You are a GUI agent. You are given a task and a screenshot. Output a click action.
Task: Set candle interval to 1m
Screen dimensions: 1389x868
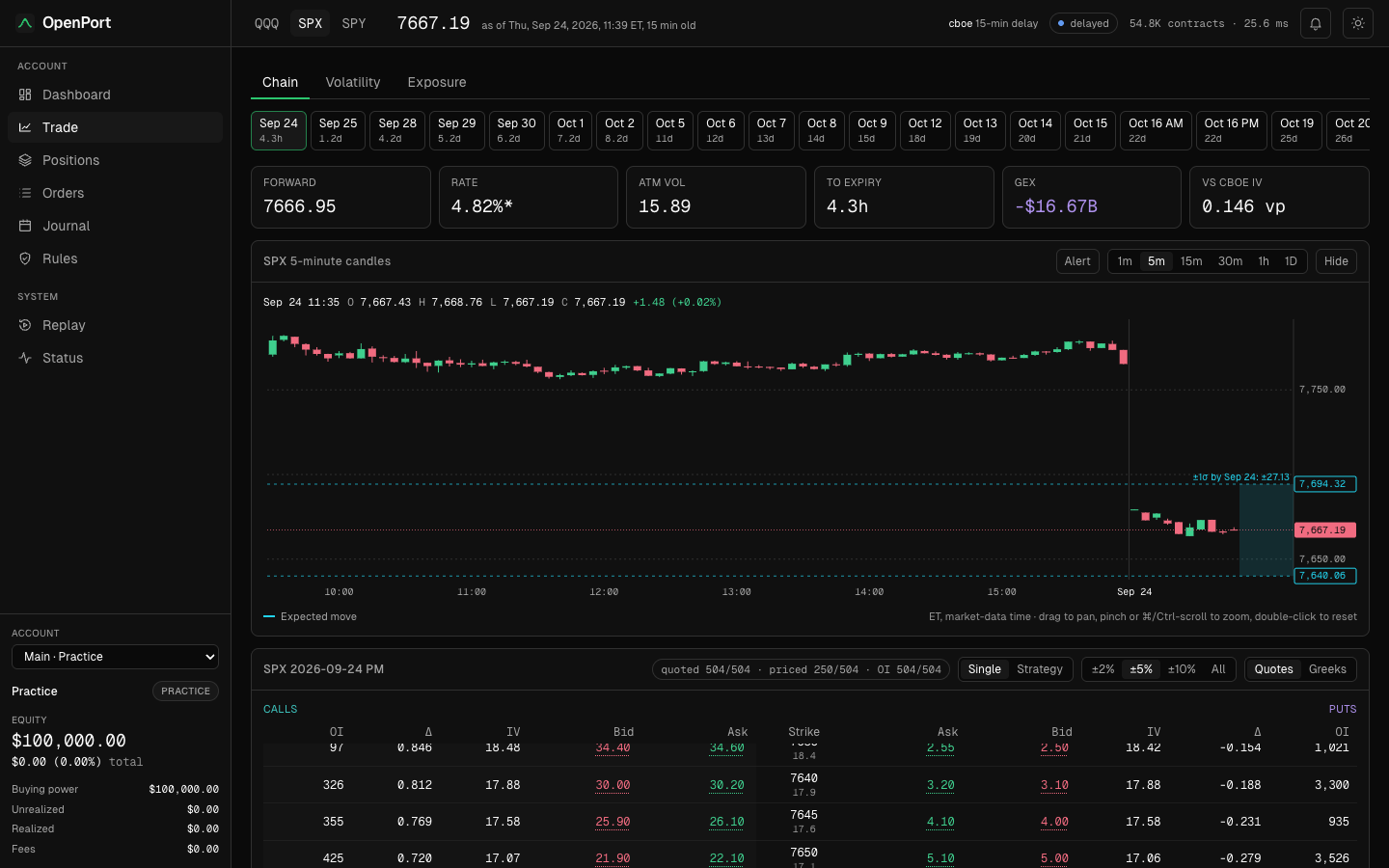[1125, 261]
